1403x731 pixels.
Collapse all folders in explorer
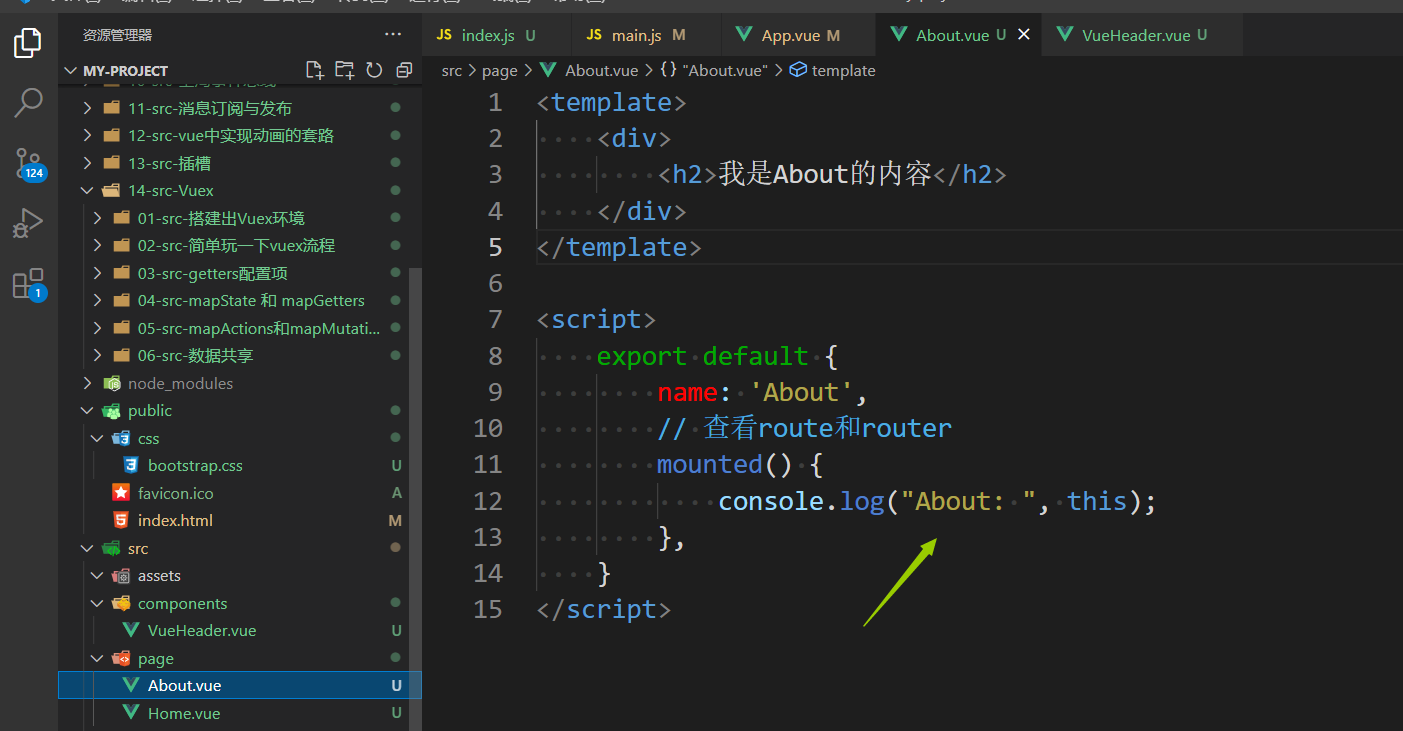[x=404, y=70]
